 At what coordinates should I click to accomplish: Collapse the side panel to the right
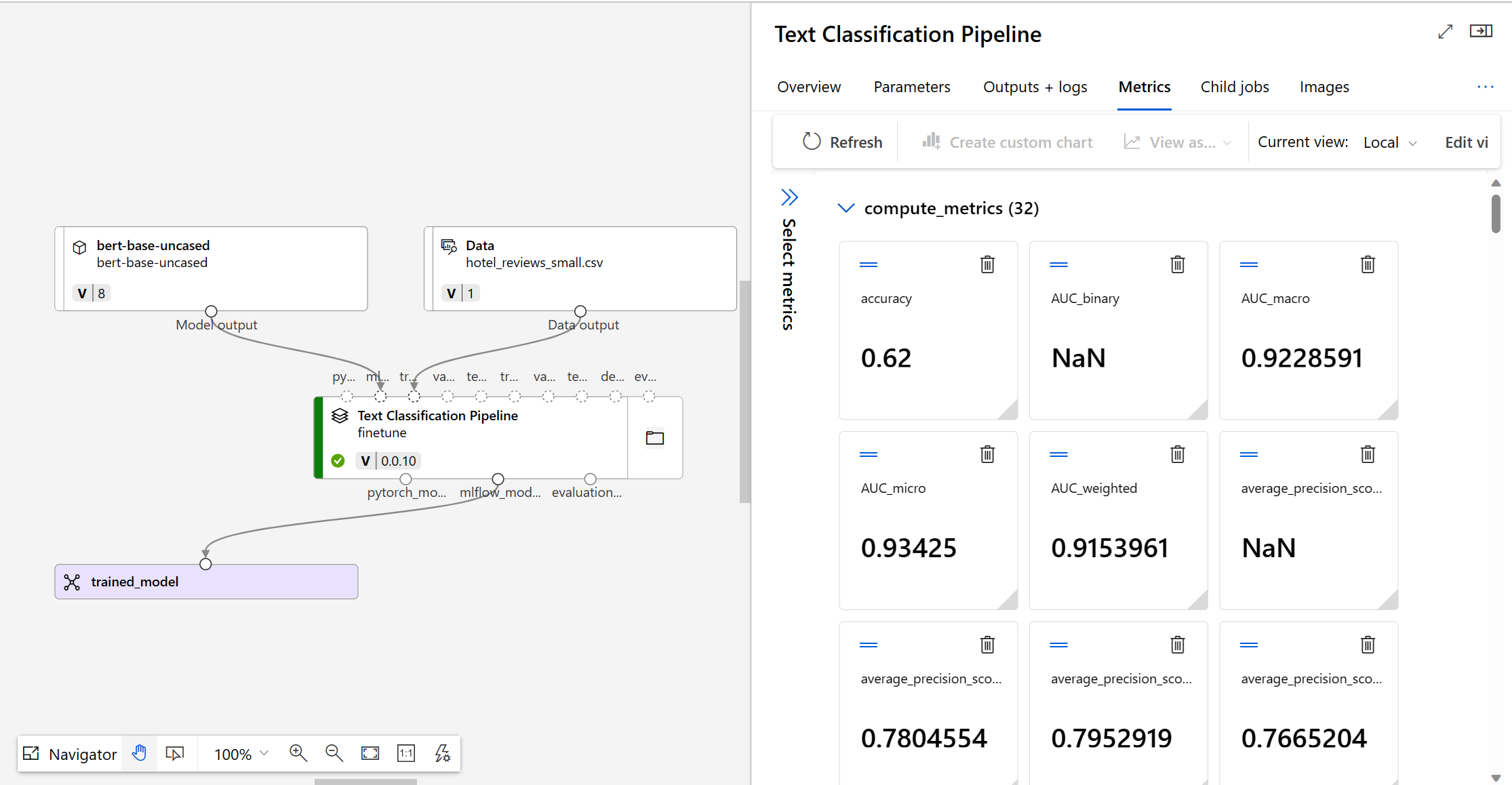point(1481,31)
